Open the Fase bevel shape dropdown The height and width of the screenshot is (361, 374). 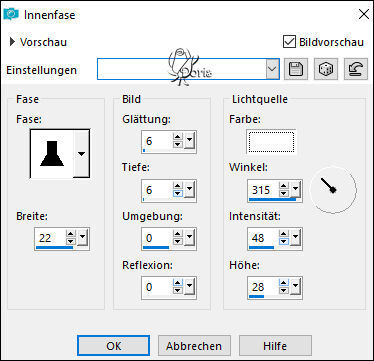[x=81, y=153]
